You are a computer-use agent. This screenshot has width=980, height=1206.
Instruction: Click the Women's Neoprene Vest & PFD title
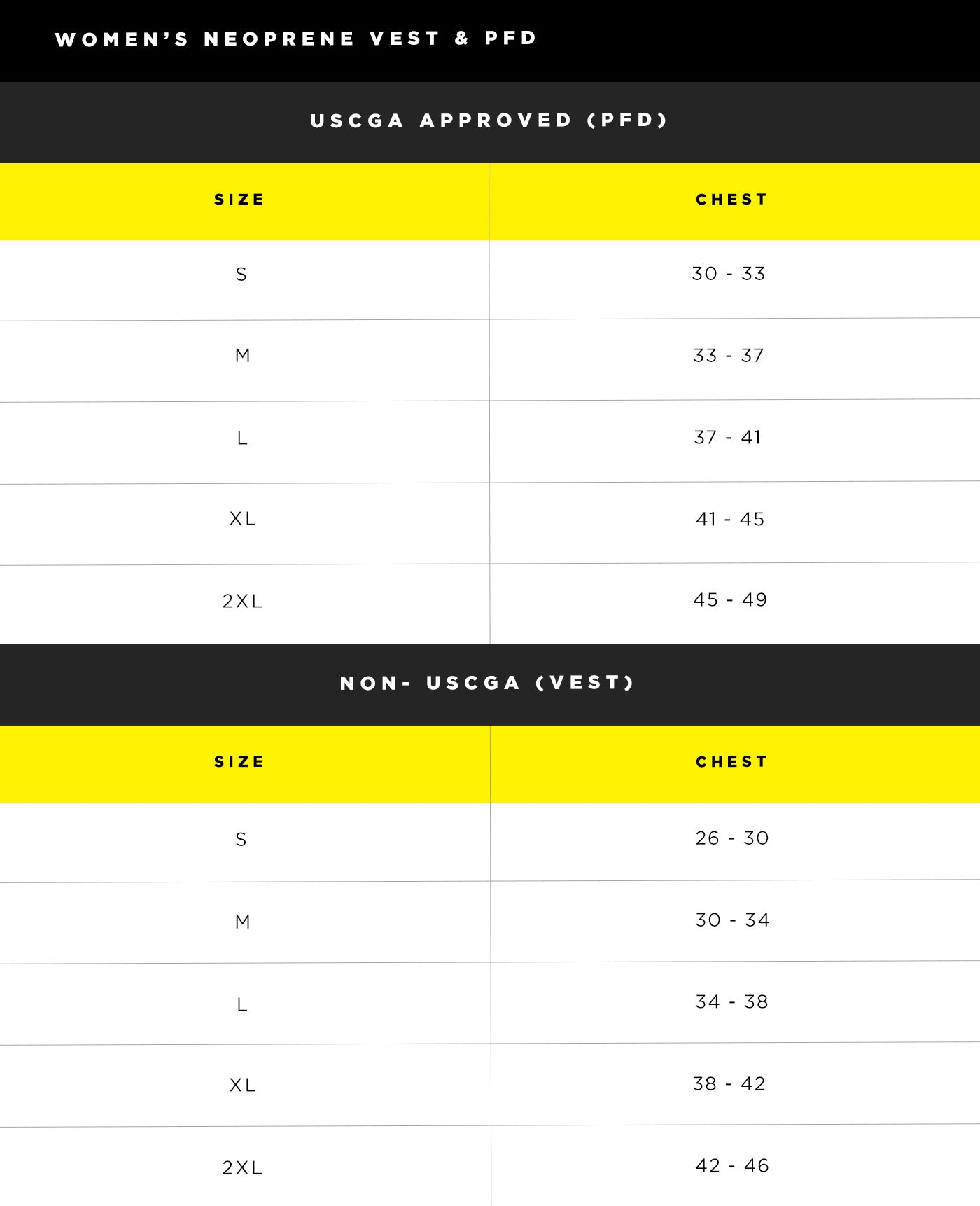[295, 39]
